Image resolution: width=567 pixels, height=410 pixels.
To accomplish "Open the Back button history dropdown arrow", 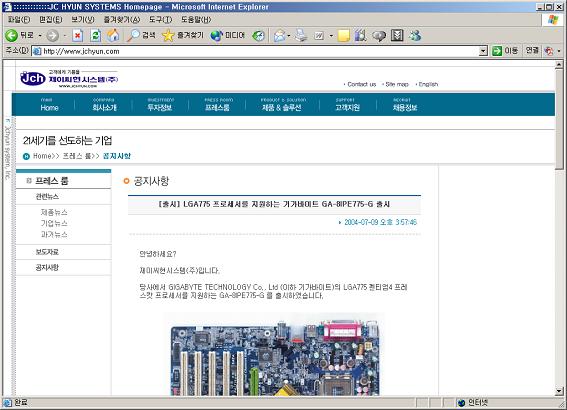I will (40, 35).
